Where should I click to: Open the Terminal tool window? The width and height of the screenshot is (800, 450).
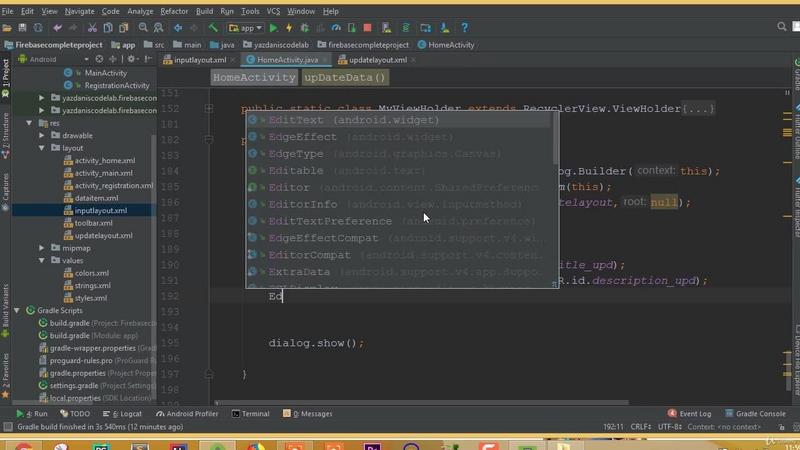click(251, 414)
